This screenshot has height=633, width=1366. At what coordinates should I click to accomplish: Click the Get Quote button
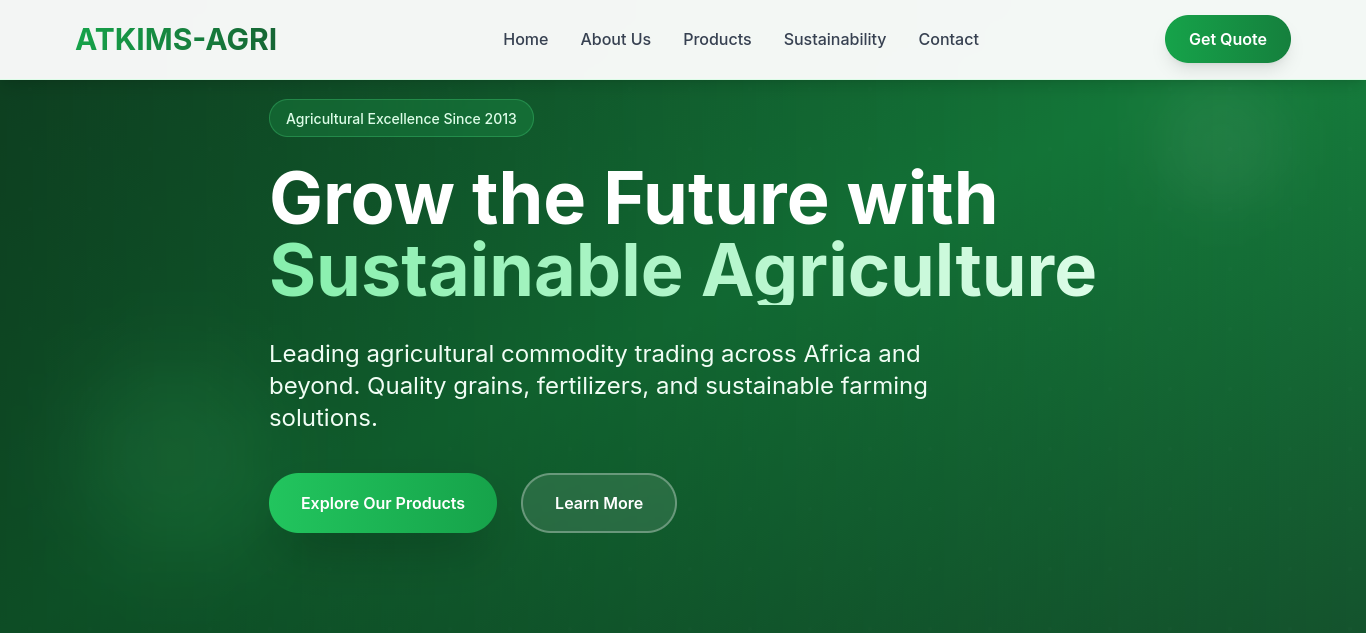pos(1227,39)
